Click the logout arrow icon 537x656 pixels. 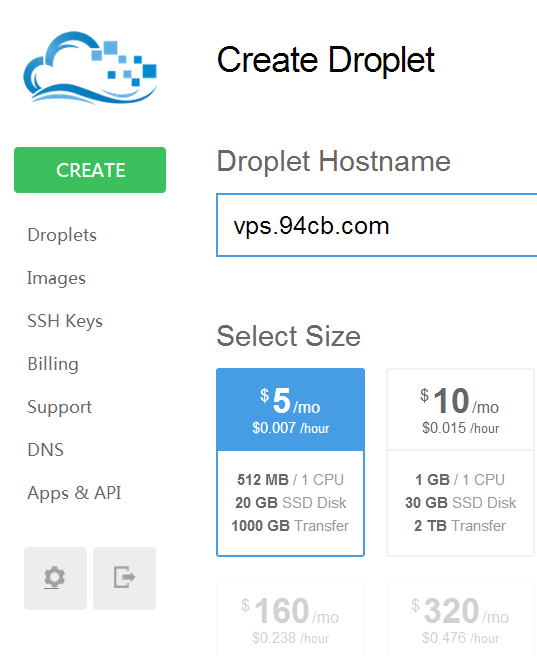[124, 578]
